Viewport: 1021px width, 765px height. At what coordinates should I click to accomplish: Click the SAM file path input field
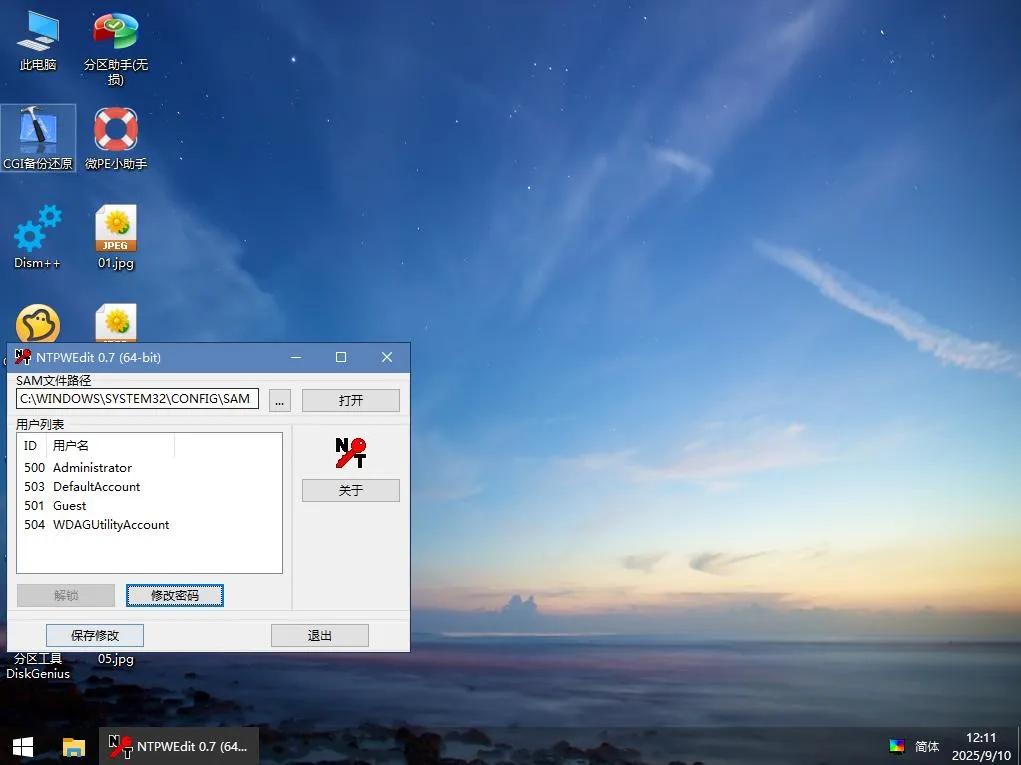tap(137, 399)
